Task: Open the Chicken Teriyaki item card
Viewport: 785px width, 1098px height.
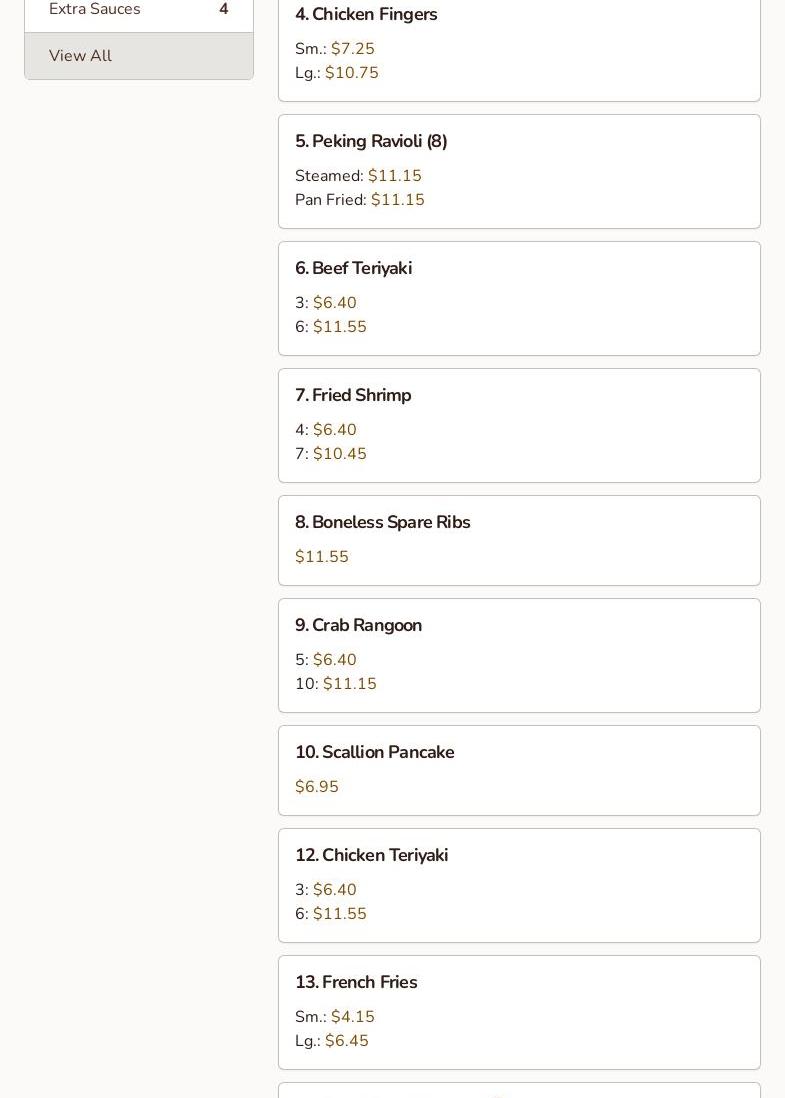Action: click(x=371, y=856)
